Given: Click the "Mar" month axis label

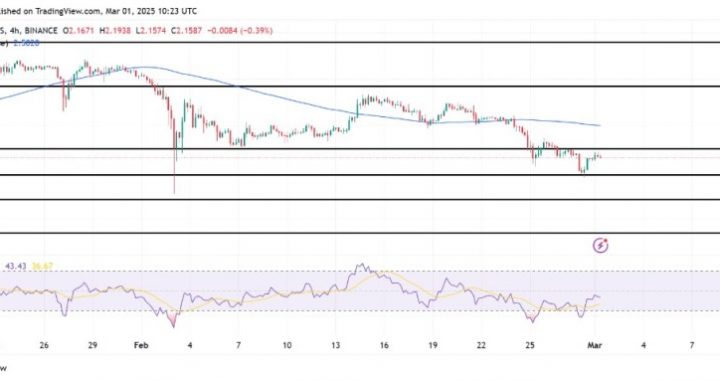Looking at the screenshot, I should coord(595,345).
